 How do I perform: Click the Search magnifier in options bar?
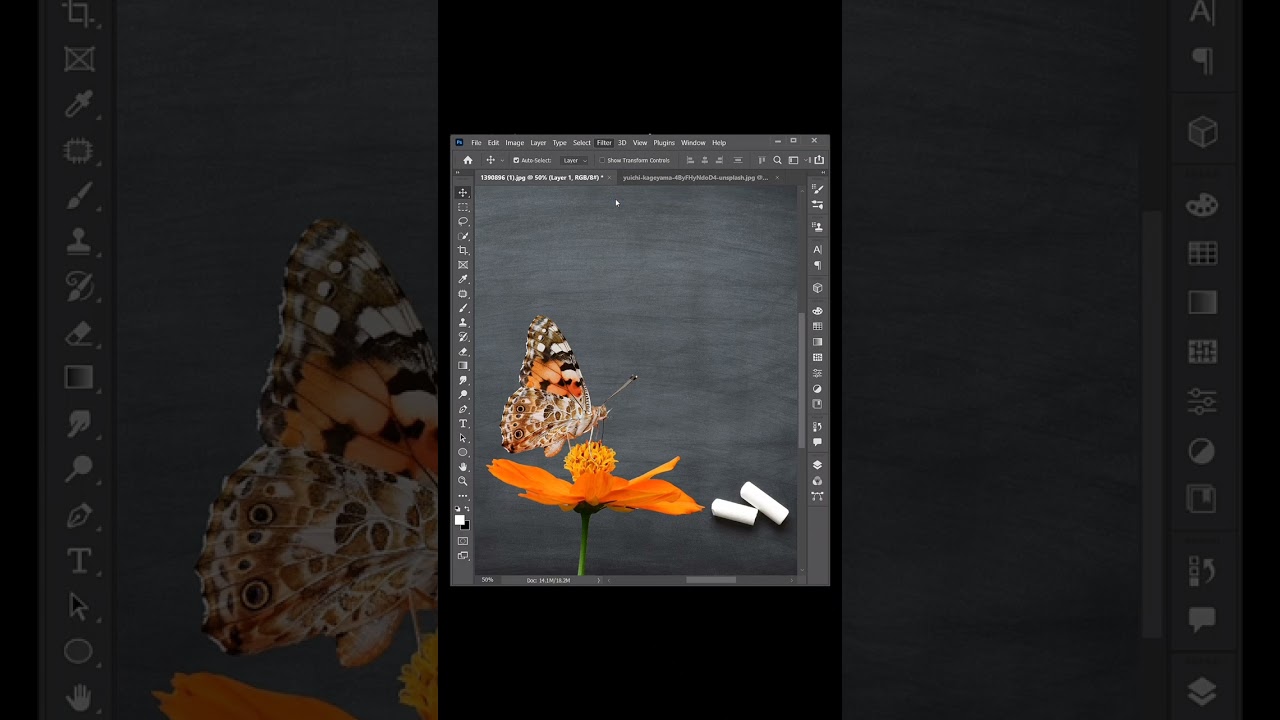pos(777,160)
